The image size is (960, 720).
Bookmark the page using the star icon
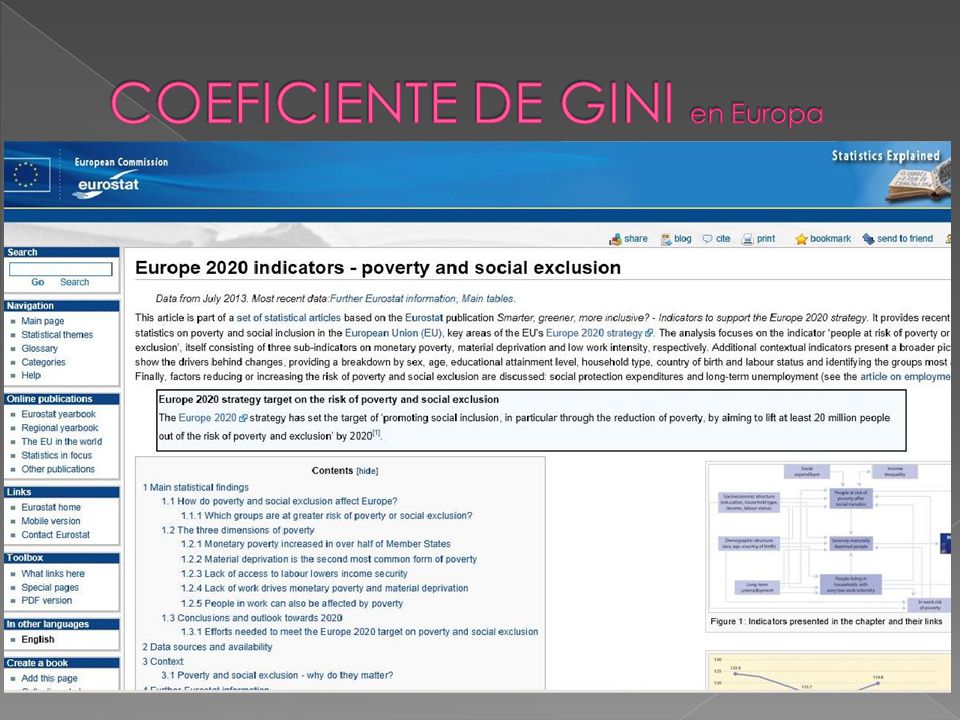[x=801, y=239]
